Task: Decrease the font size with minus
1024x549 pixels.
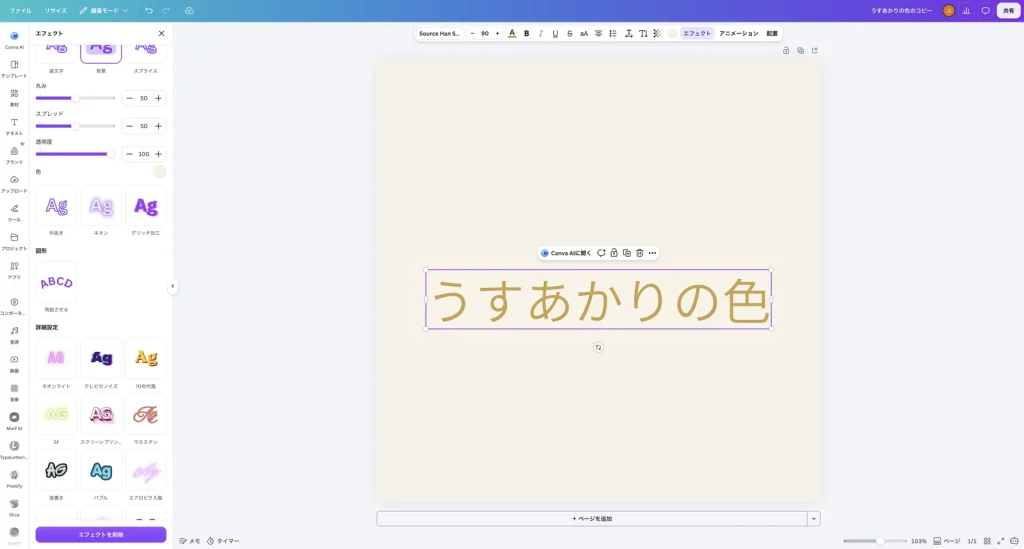Action: click(472, 33)
